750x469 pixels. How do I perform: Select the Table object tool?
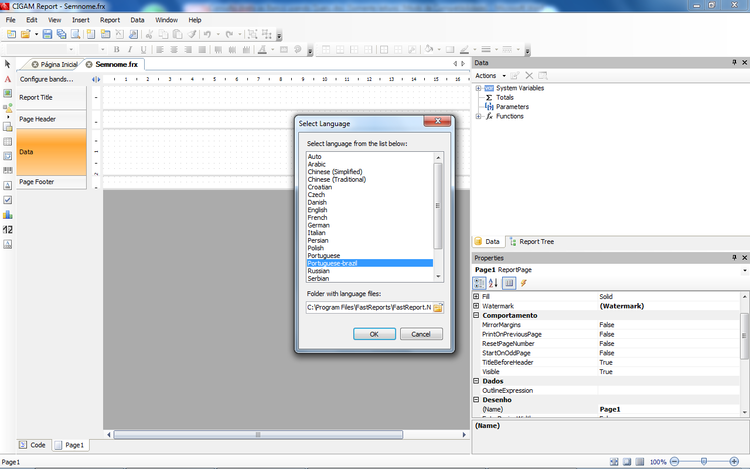pyautogui.click(x=8, y=142)
